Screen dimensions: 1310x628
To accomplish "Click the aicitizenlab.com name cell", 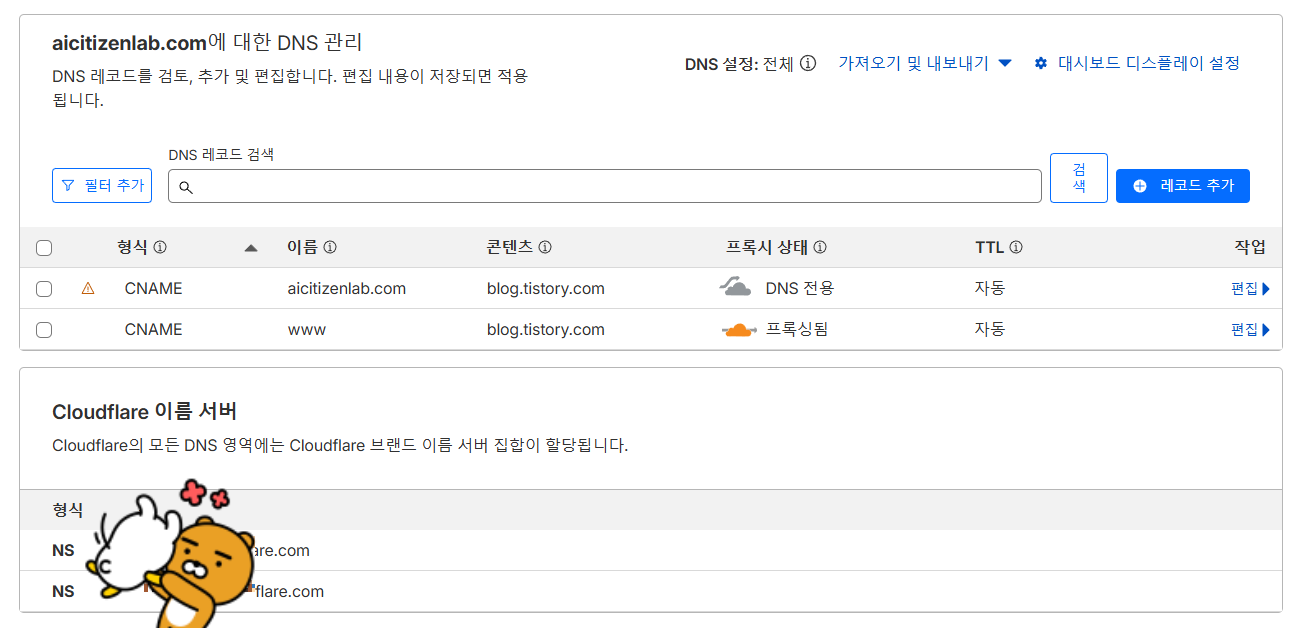I will (x=346, y=289).
